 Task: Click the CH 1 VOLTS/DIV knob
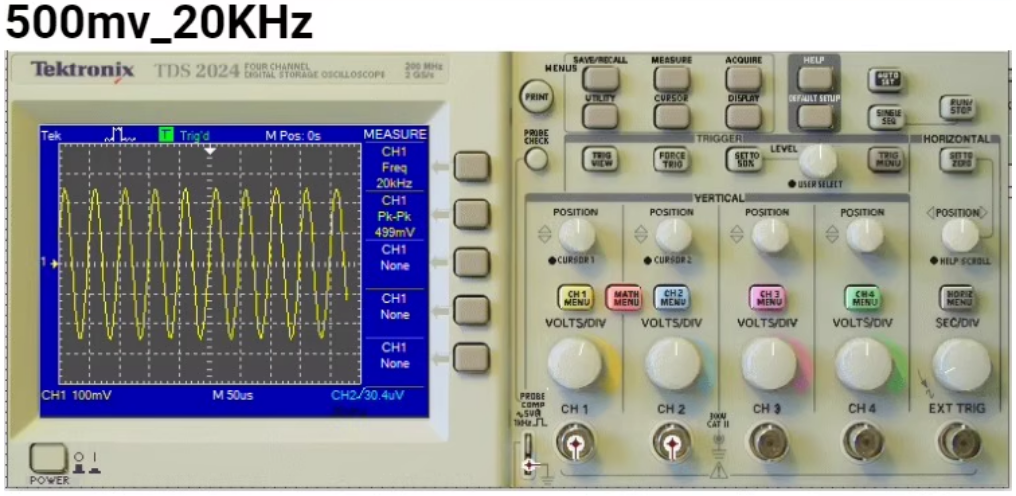tap(575, 362)
